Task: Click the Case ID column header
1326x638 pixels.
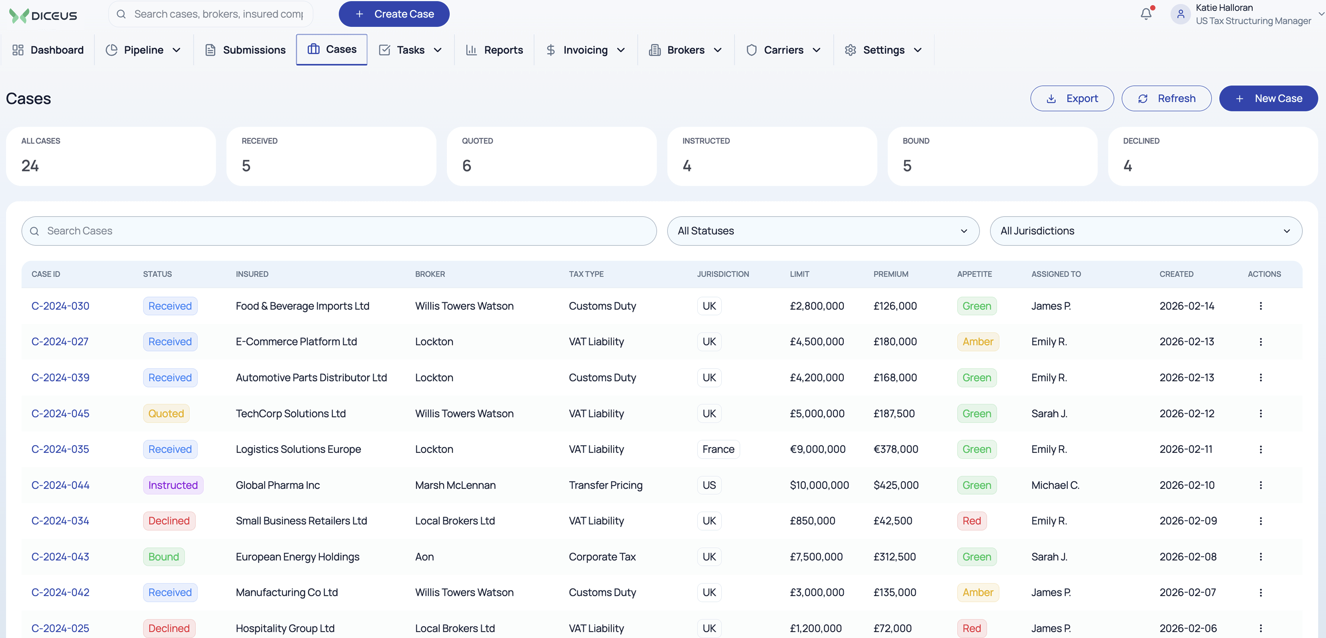Action: coord(46,274)
